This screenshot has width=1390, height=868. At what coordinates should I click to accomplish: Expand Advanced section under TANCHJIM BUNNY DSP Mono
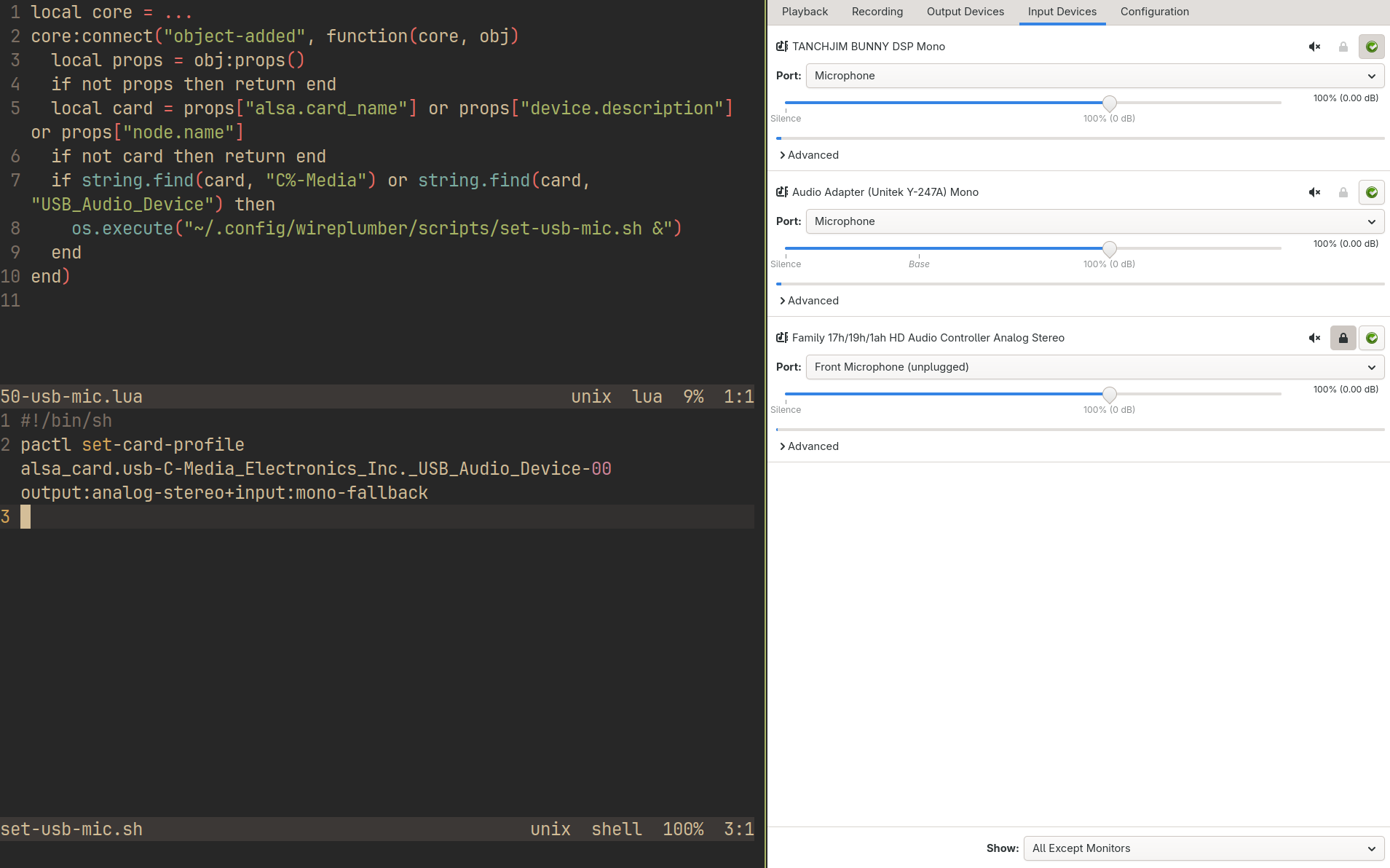pyautogui.click(x=809, y=155)
